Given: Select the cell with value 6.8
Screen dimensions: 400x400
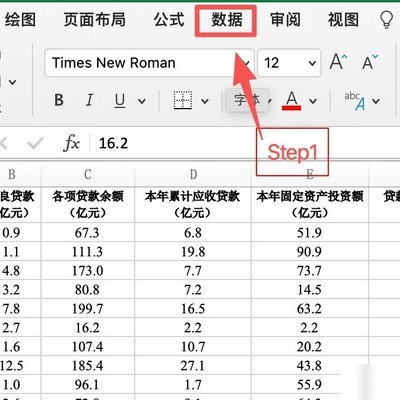Looking at the screenshot, I should [193, 232].
